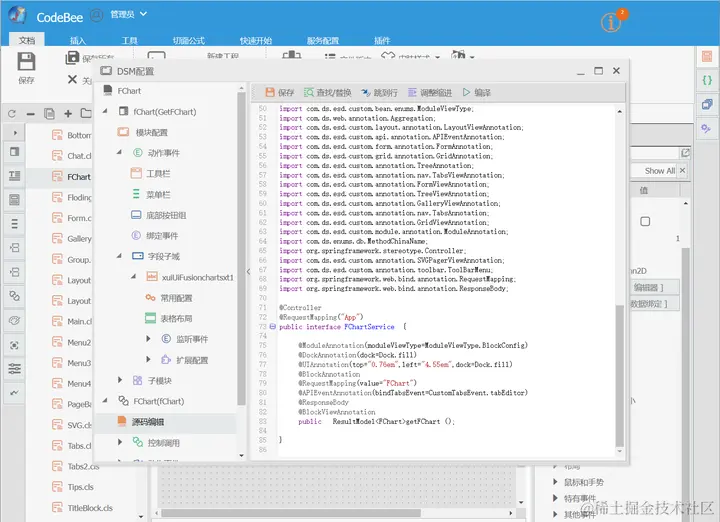Click the folder icon above the file list
This screenshot has height=522, width=720.
[86, 113]
